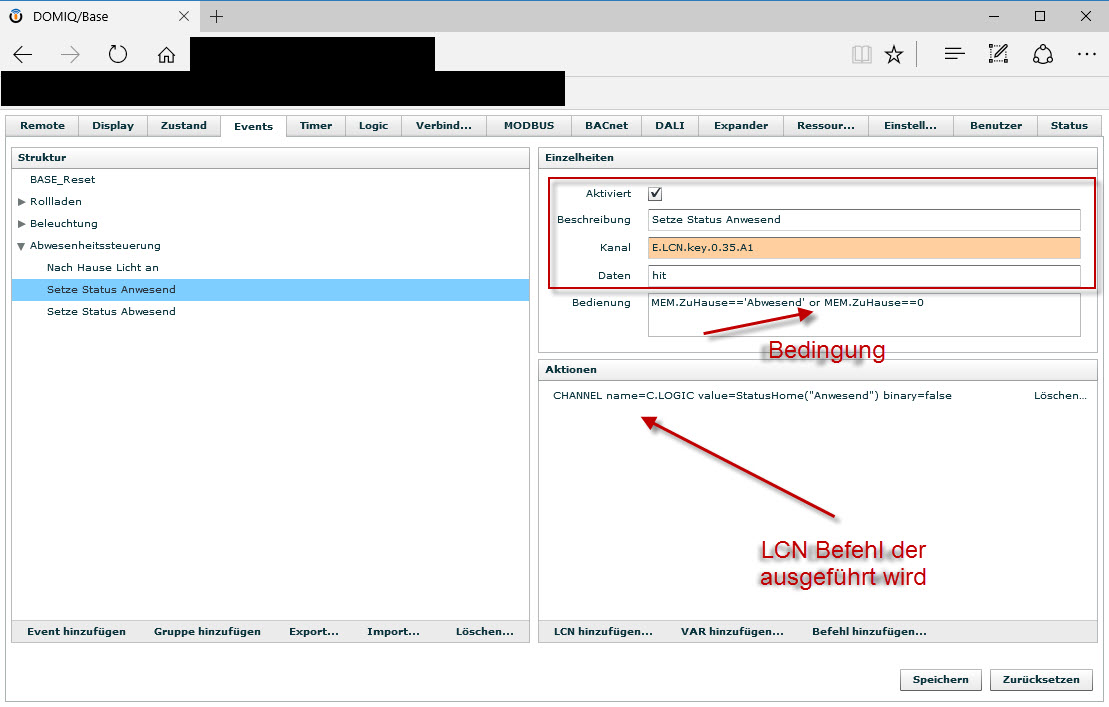
Task: Open a new browser tab
Action: point(216,16)
